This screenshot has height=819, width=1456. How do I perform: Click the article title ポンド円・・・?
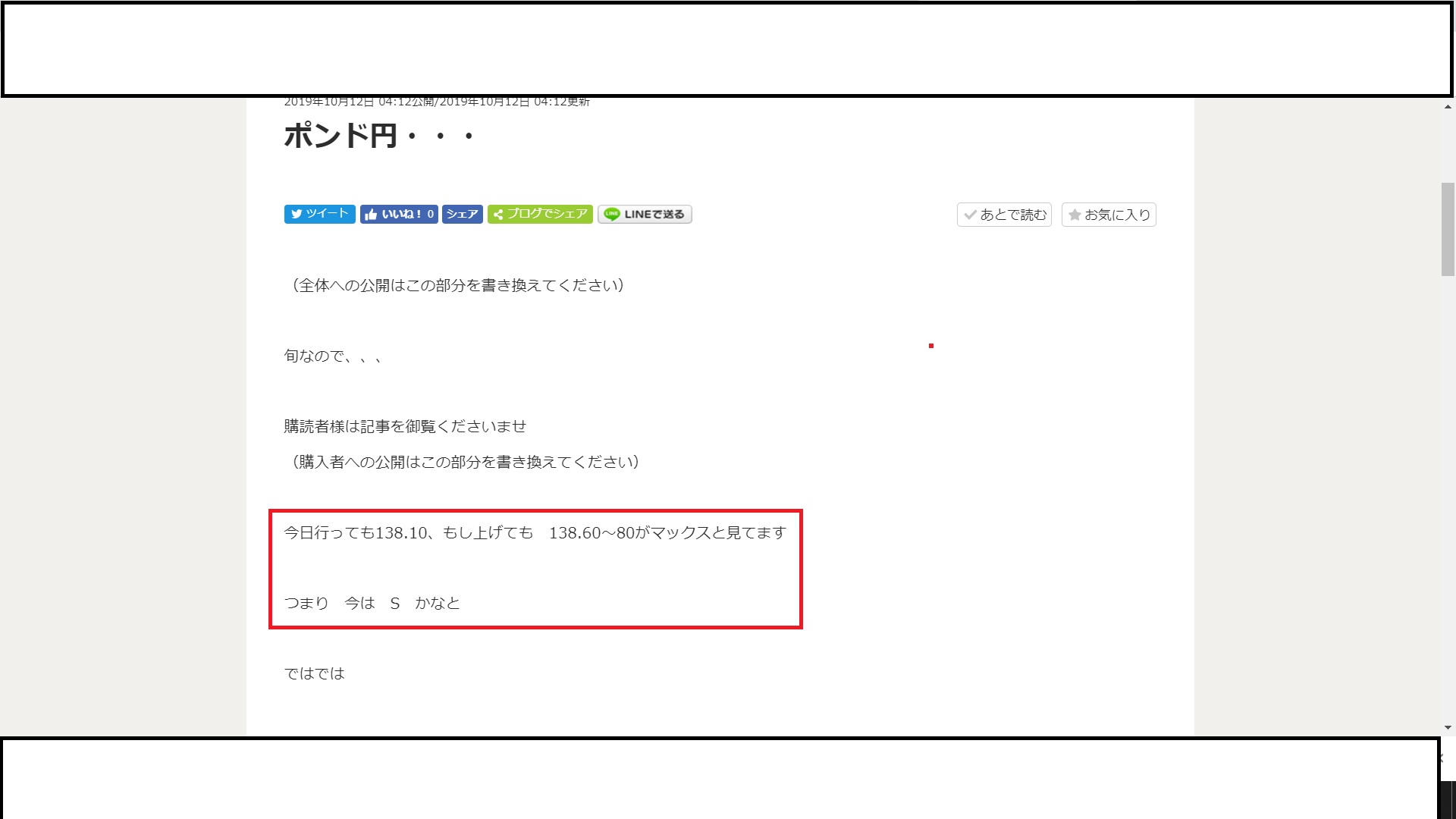[x=379, y=136]
